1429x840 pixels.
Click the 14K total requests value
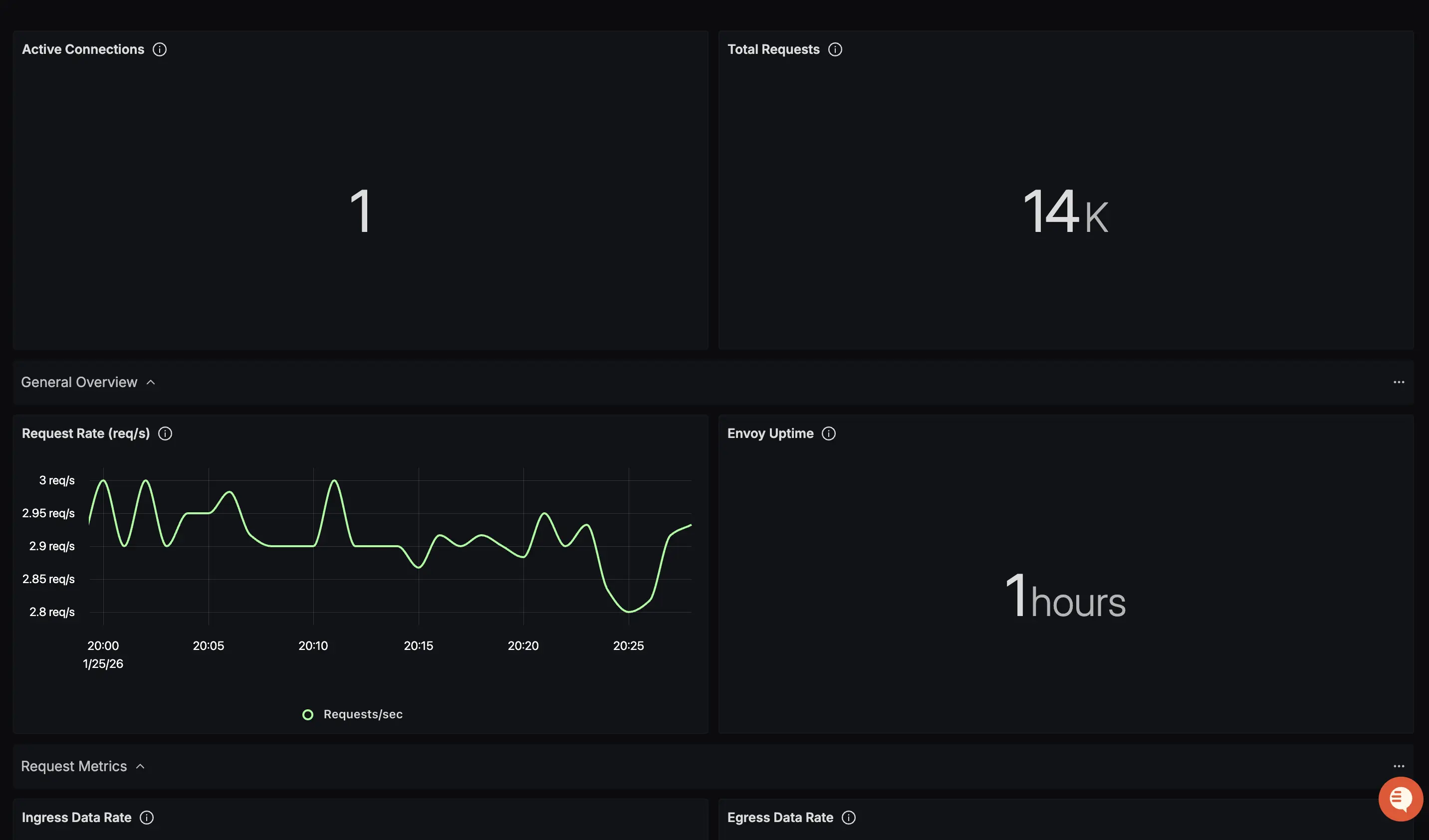click(x=1065, y=212)
